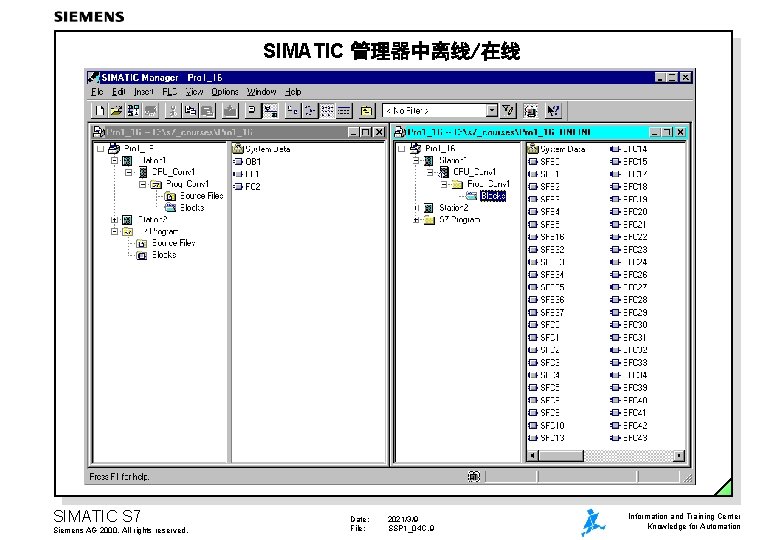780x540 pixels.
Task: Collapse CPU_Conv1 node in offline tree
Action: 129,172
